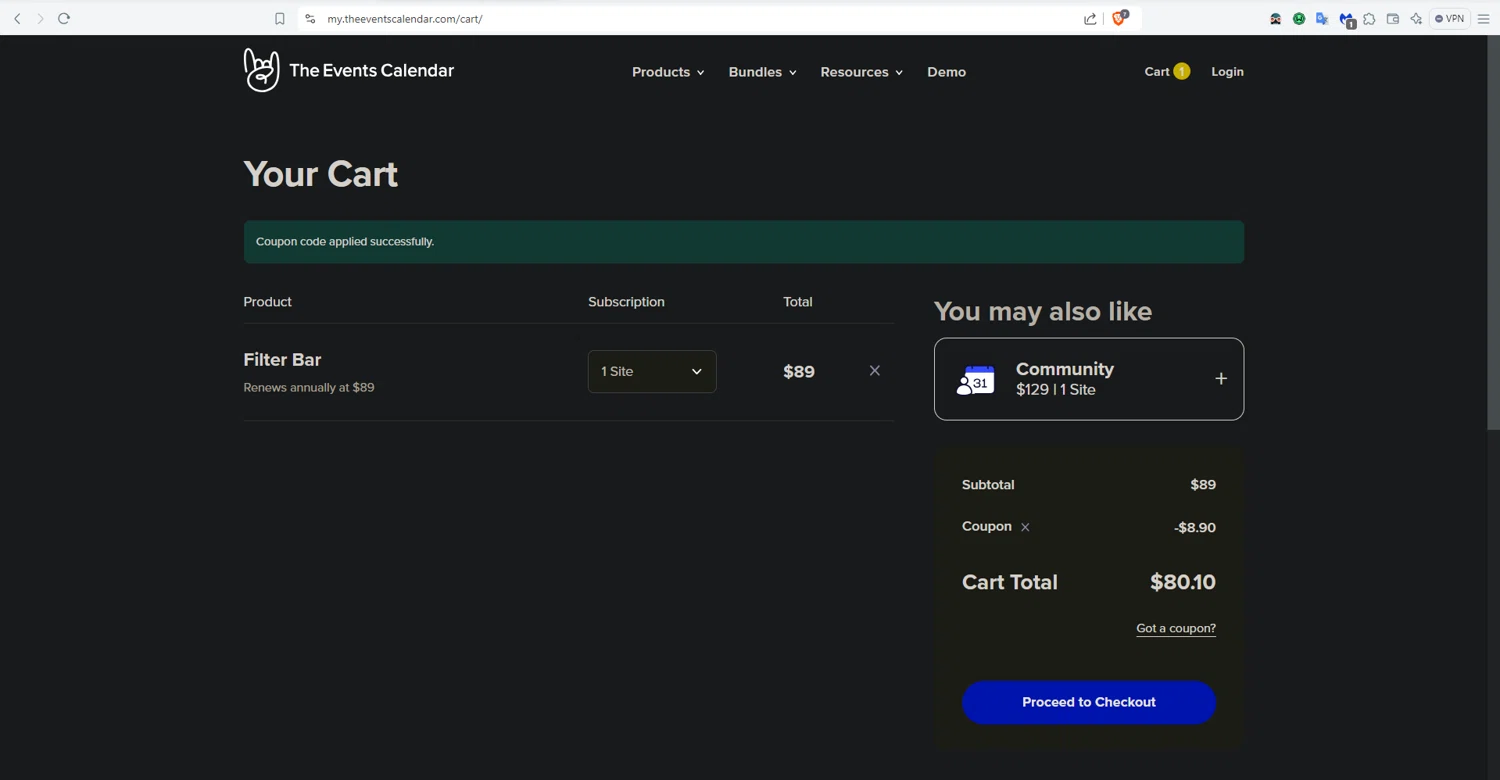This screenshot has height=780, width=1500.
Task: Click the Cart Total amount $80.10
Action: pyautogui.click(x=1183, y=582)
